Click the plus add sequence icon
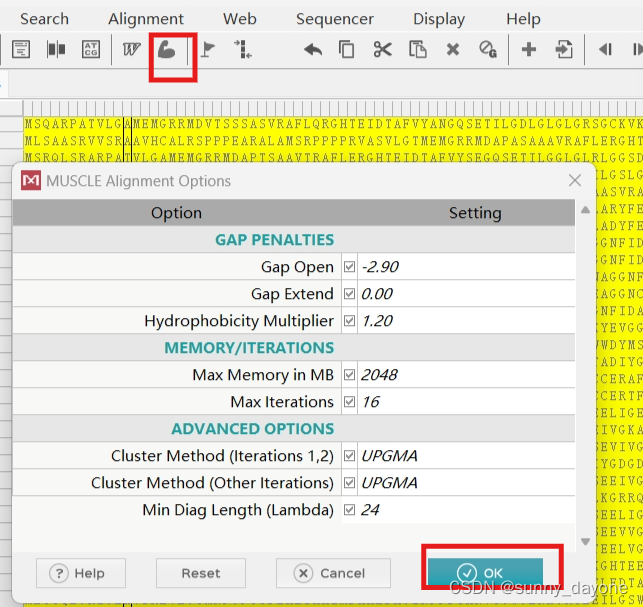Screen dimensions: 643x607 click(529, 50)
